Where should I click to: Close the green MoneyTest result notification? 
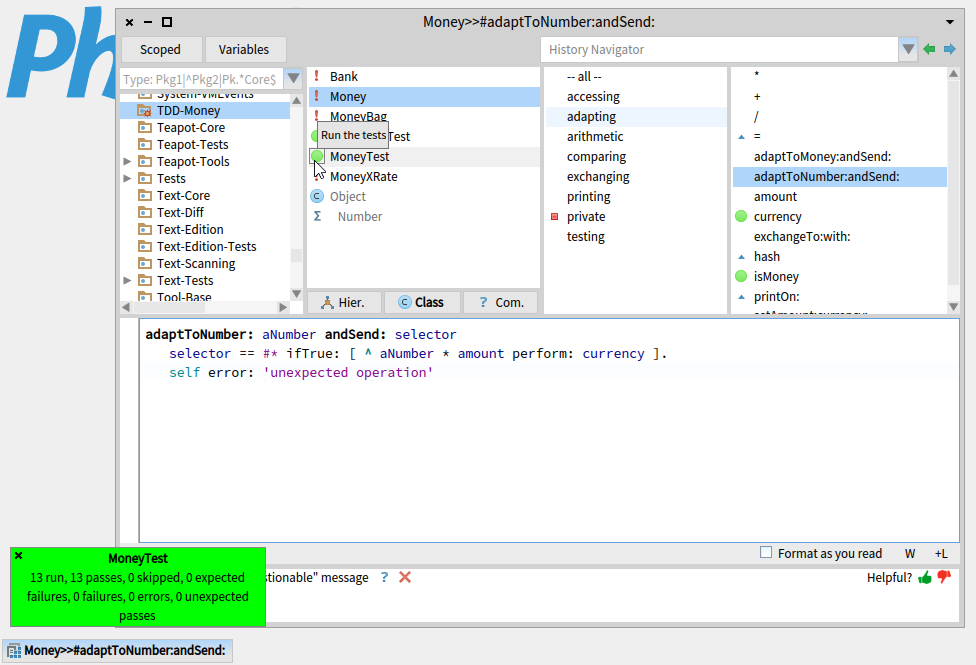pos(19,555)
